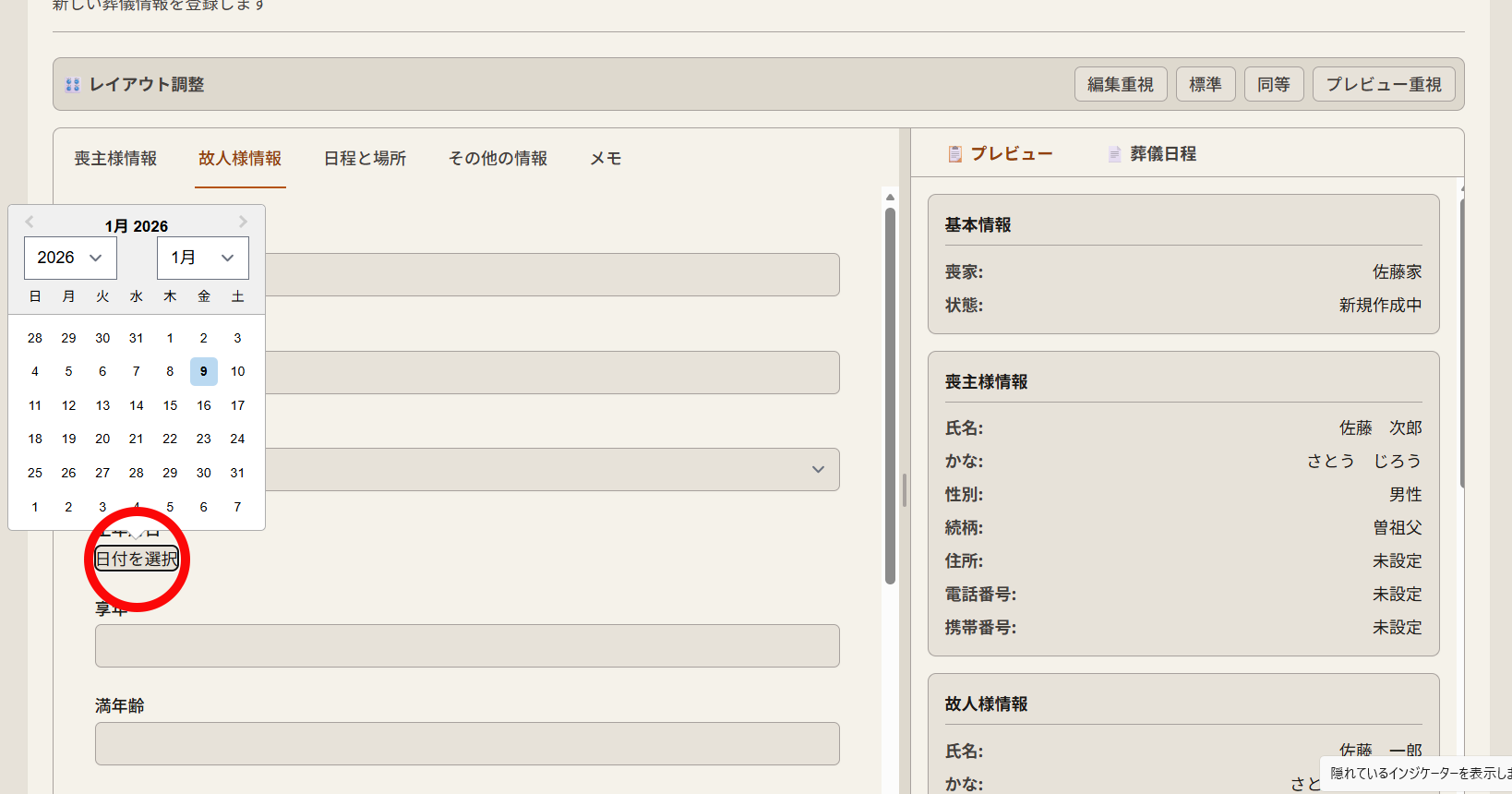Click the funeral schedule document icon

1114,154
